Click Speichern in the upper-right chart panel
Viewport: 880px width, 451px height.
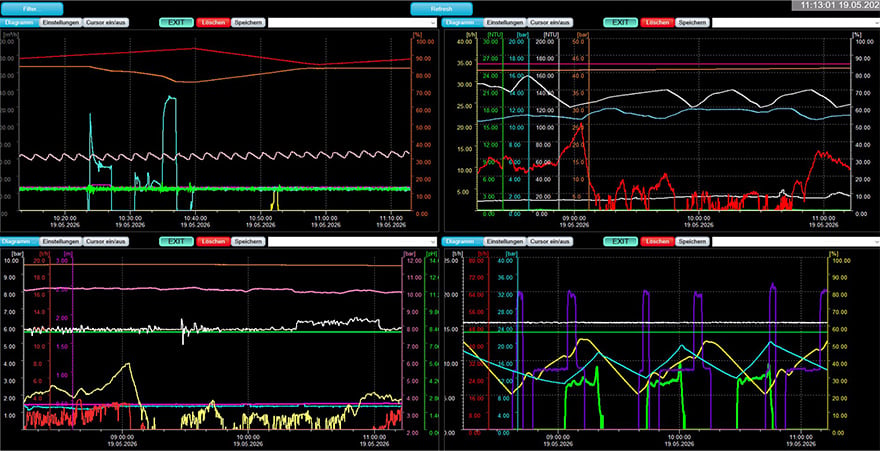691,22
